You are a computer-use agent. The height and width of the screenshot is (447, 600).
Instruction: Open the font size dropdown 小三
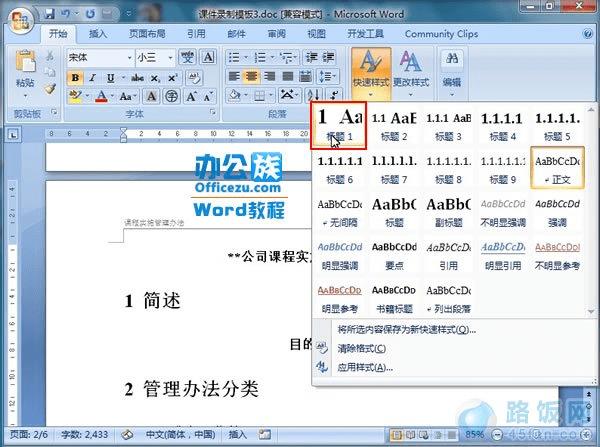(170, 58)
